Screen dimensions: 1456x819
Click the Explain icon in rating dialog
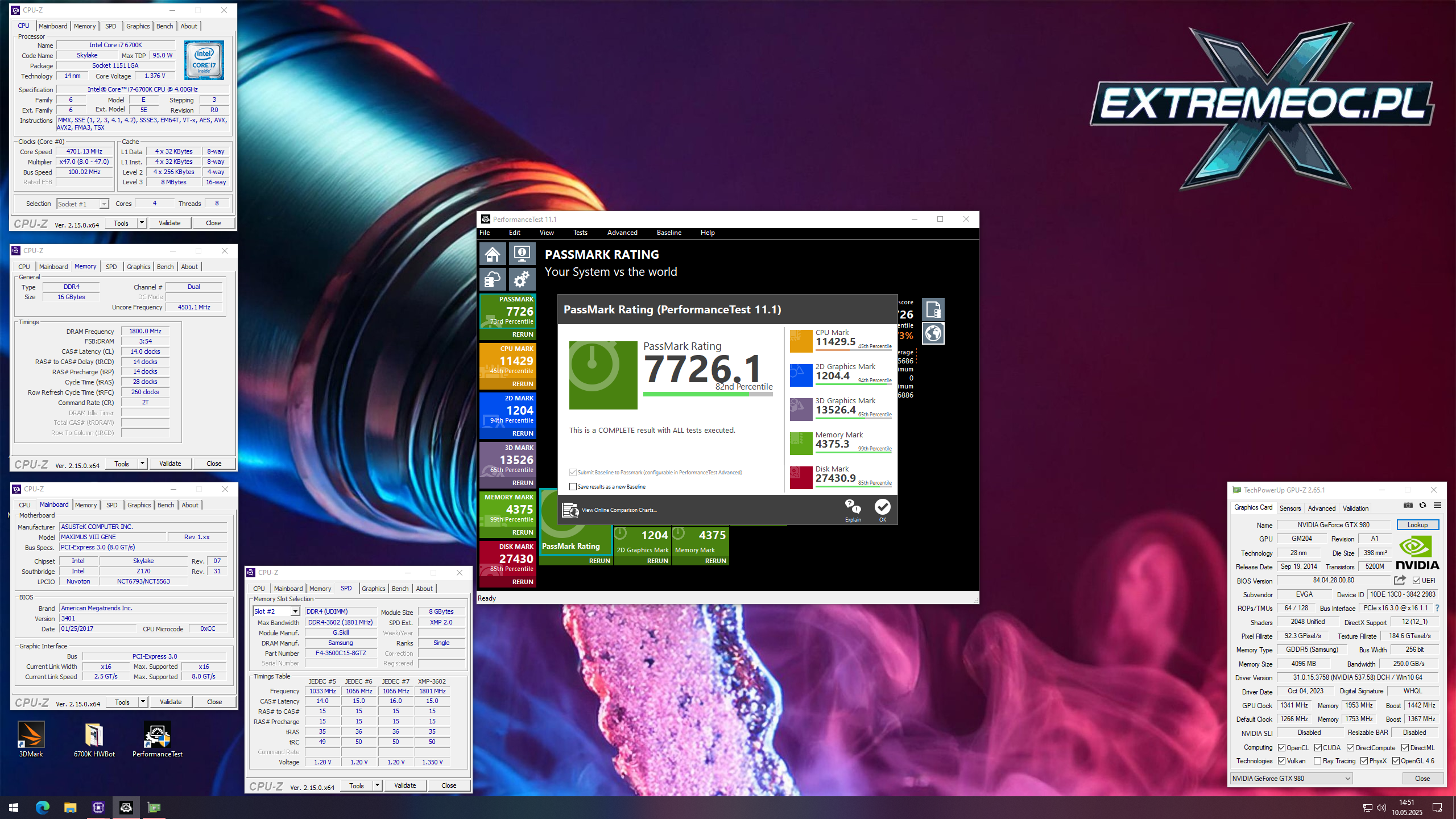(x=853, y=508)
